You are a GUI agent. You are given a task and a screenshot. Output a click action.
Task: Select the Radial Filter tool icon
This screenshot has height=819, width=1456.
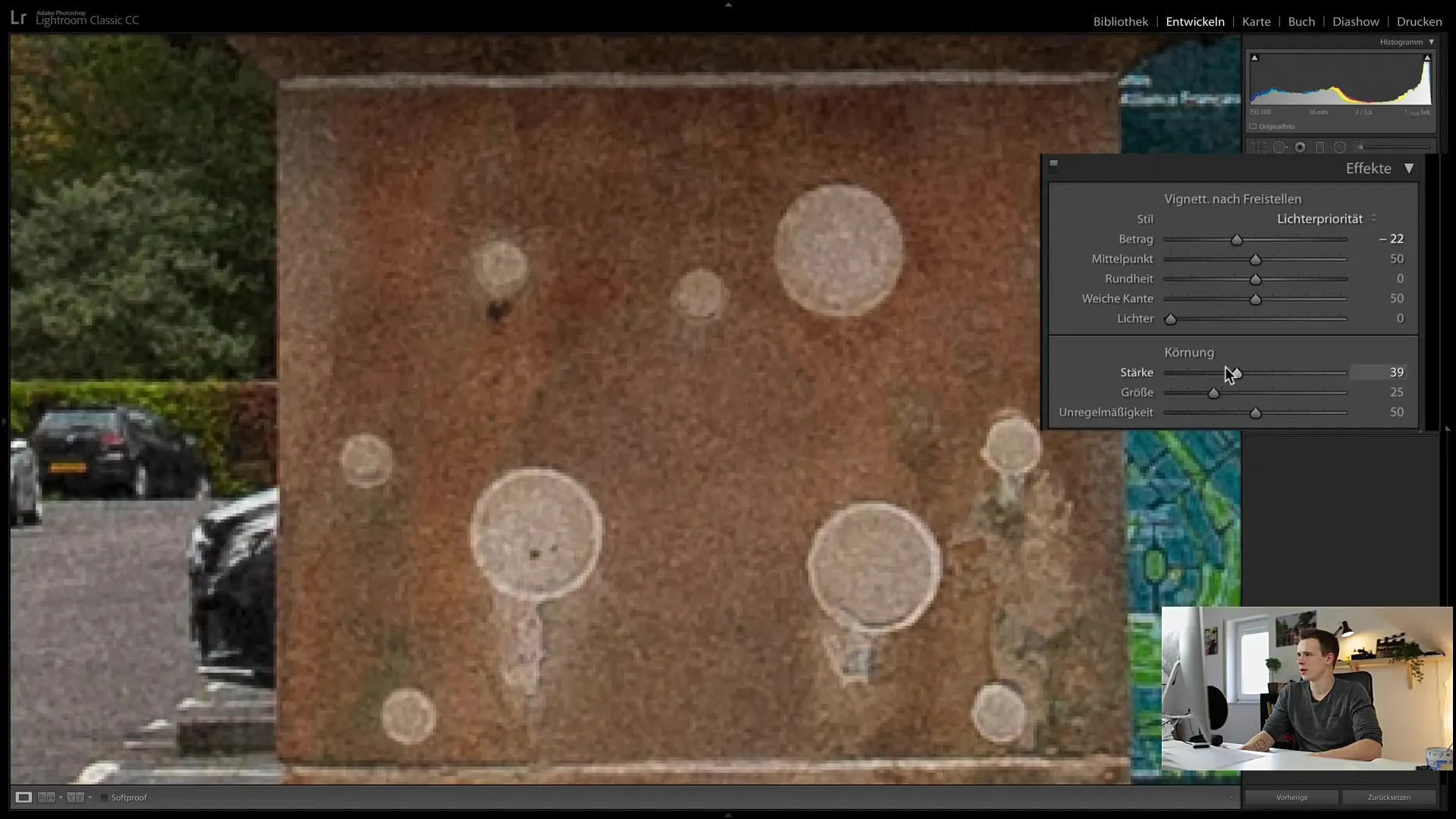[x=1340, y=148]
